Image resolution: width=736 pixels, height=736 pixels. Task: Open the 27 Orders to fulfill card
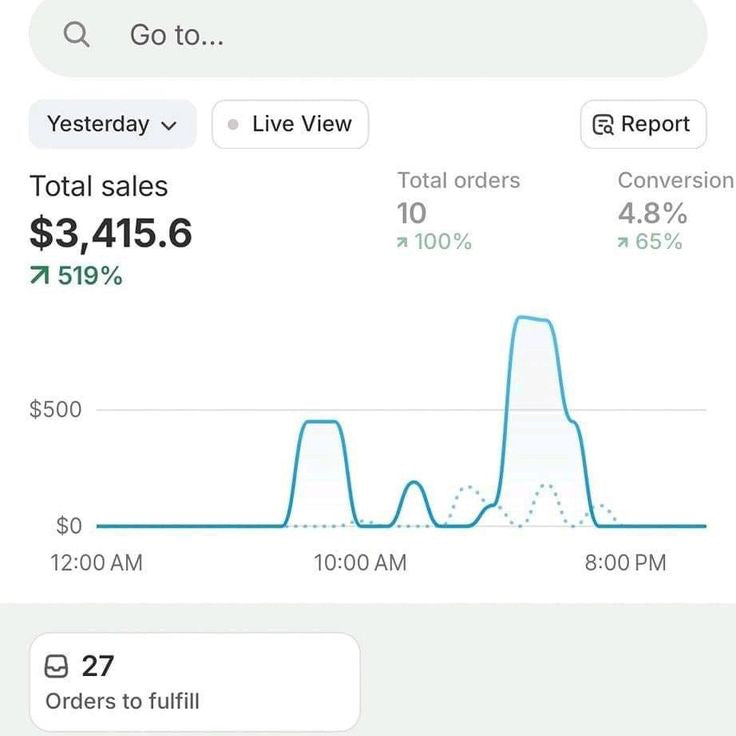click(194, 682)
